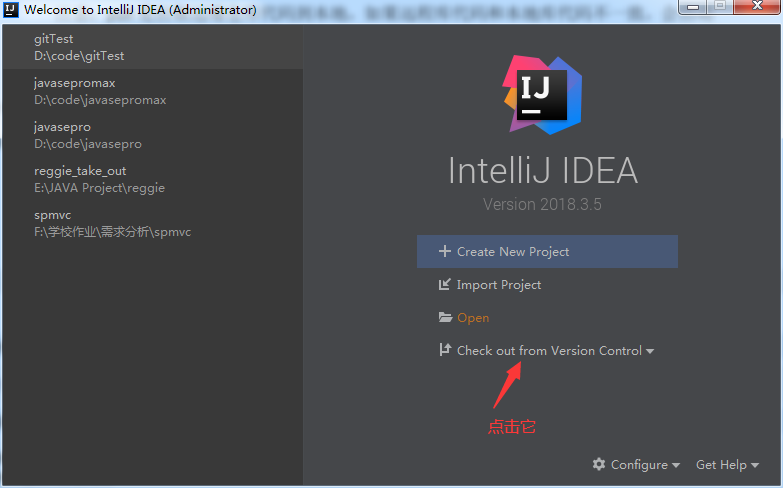
Task: Expand the Configure dropdown arrow
Action: [676, 466]
